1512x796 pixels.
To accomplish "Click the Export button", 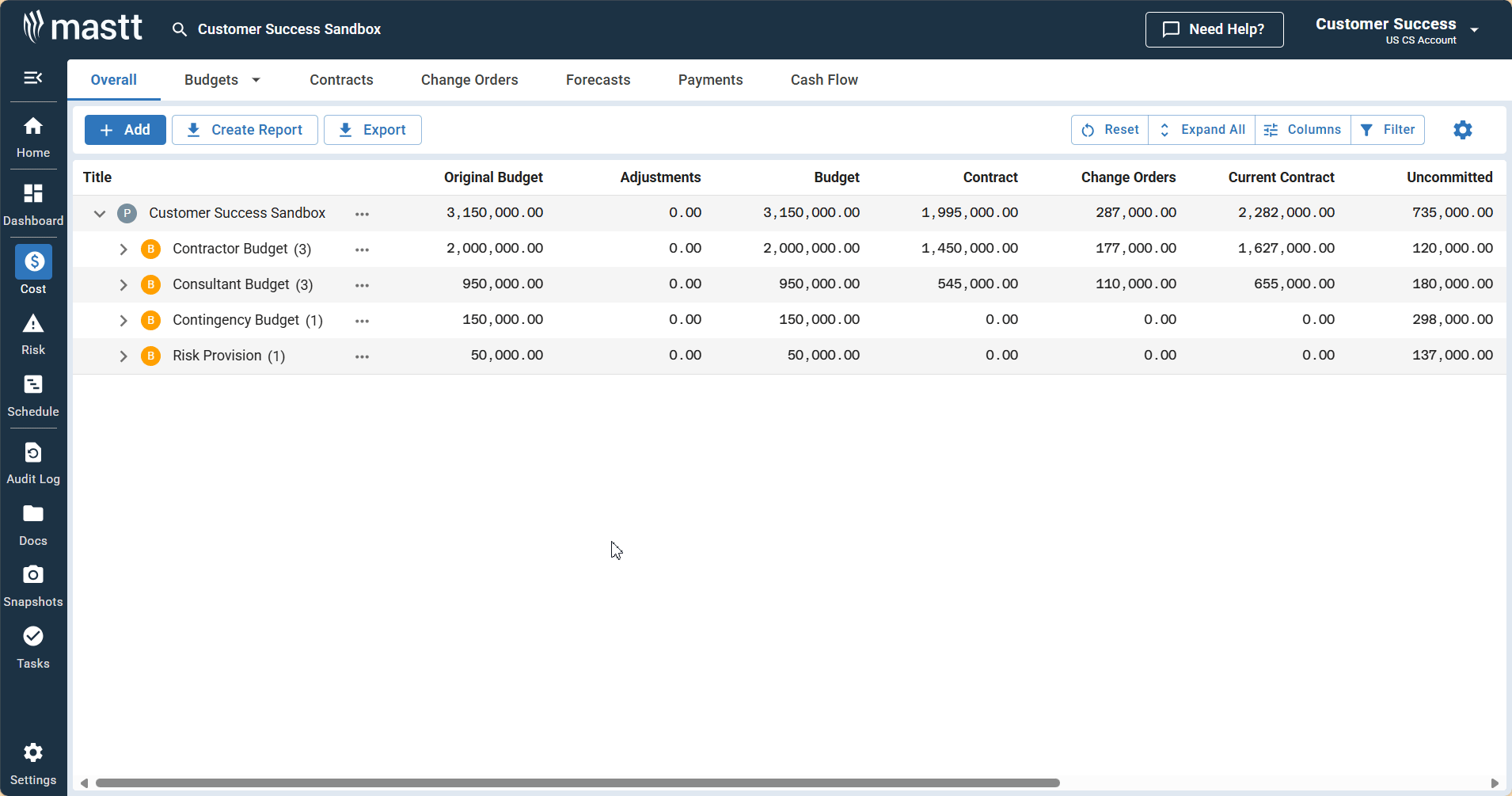I will click(373, 130).
